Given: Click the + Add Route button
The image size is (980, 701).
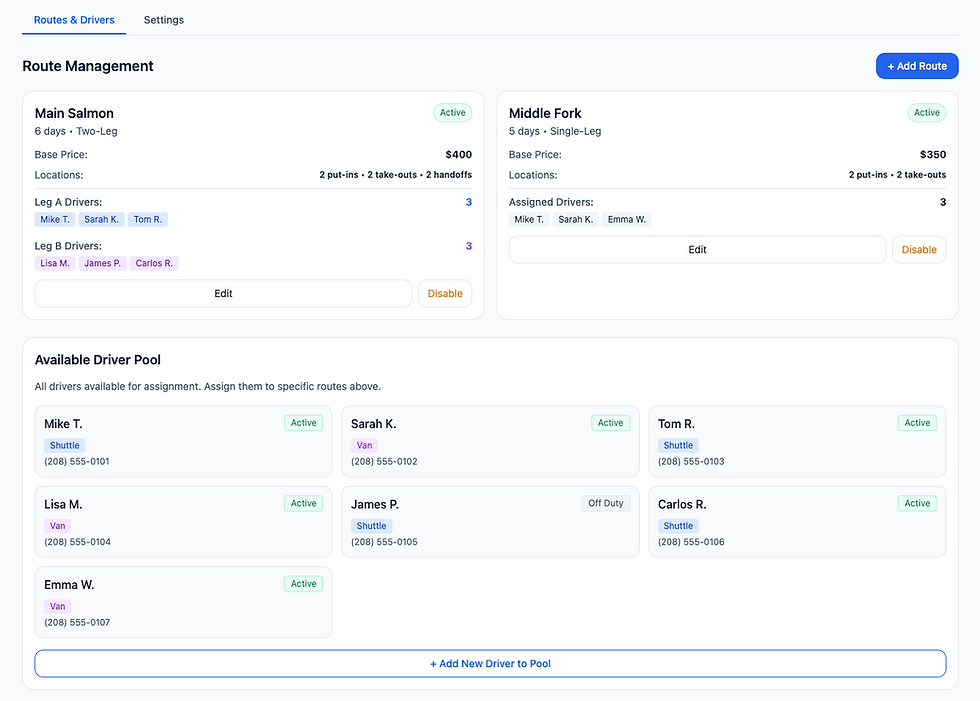Looking at the screenshot, I should tap(916, 65).
